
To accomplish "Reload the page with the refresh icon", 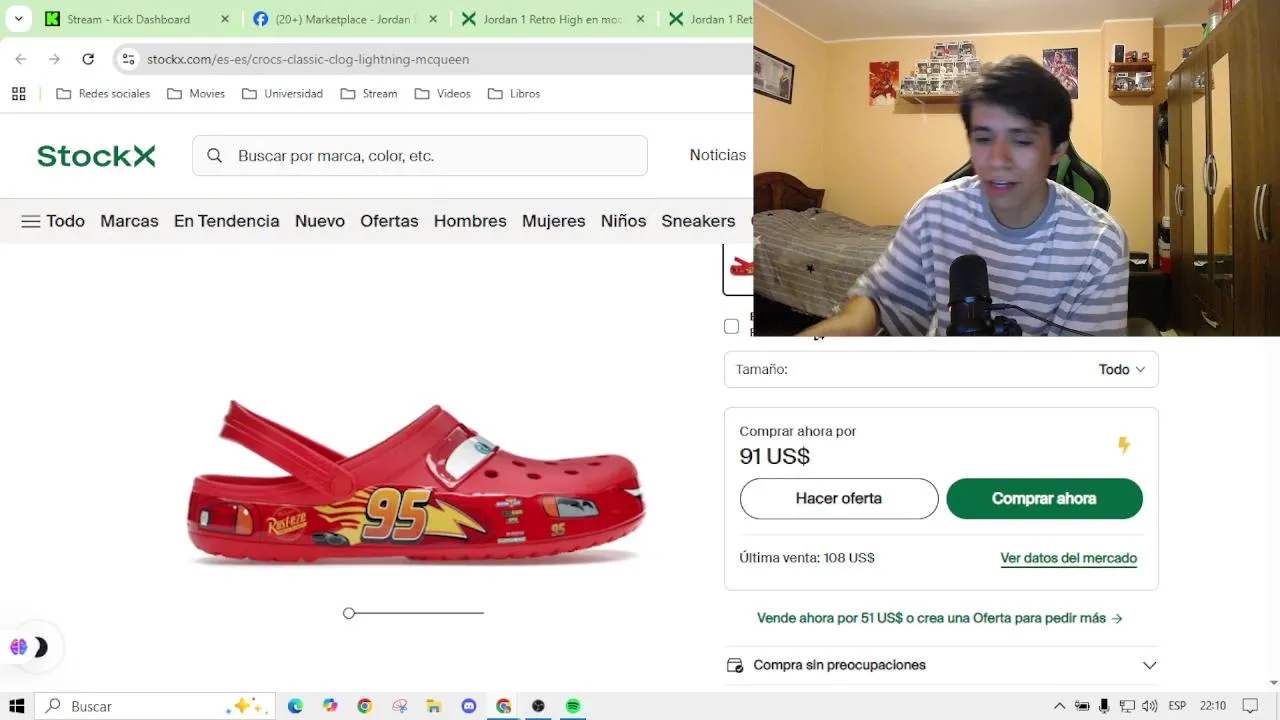I will [88, 59].
